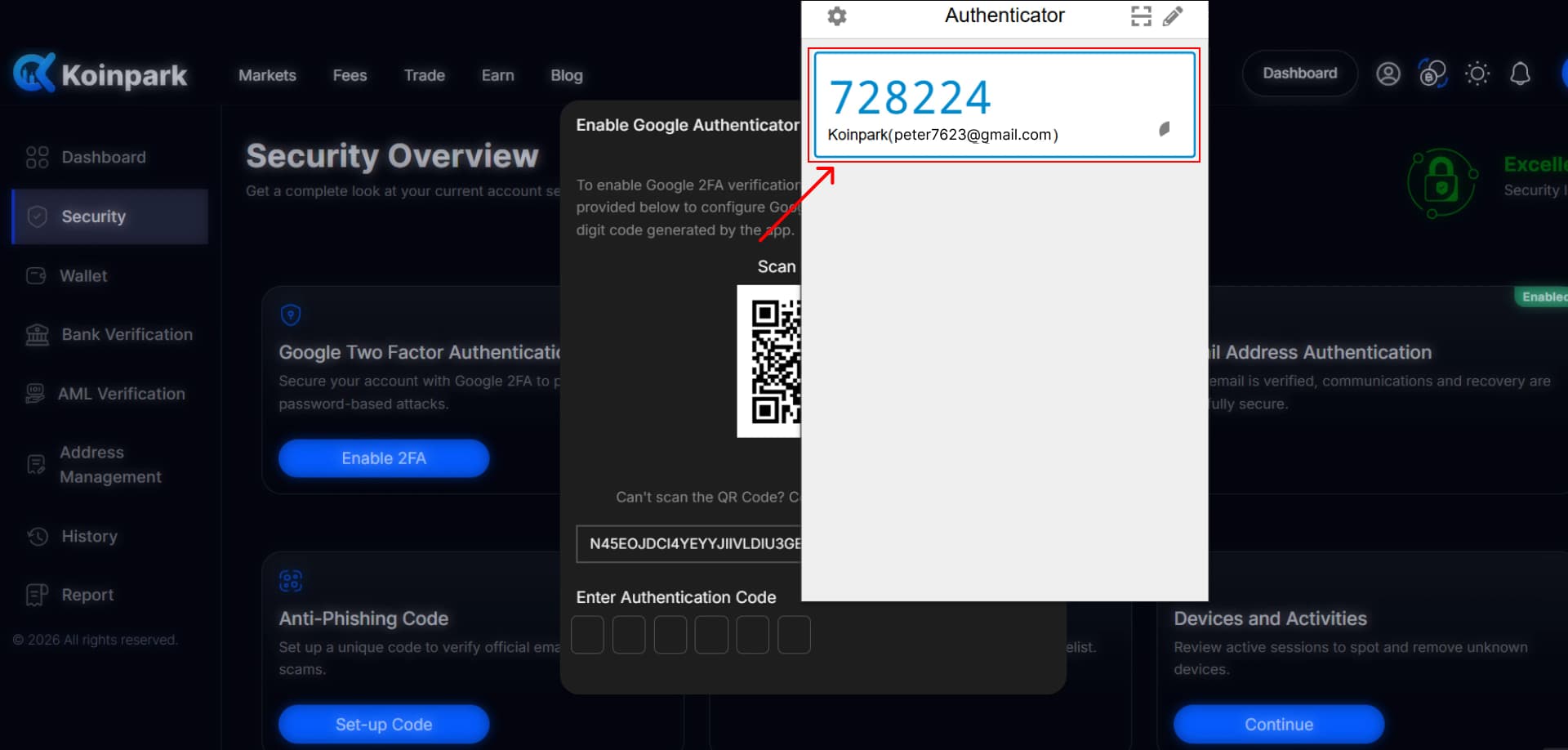This screenshot has height=750, width=1568.
Task: Click the icon above Anti-Phishing Code
Action: 291,581
